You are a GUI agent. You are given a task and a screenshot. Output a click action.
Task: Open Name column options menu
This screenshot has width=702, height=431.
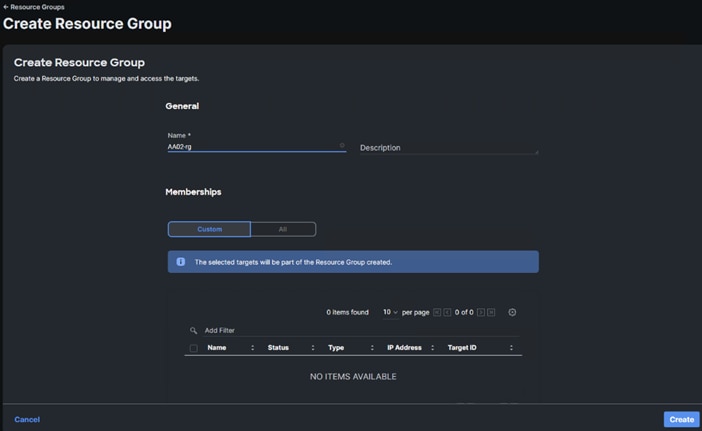[253, 348]
